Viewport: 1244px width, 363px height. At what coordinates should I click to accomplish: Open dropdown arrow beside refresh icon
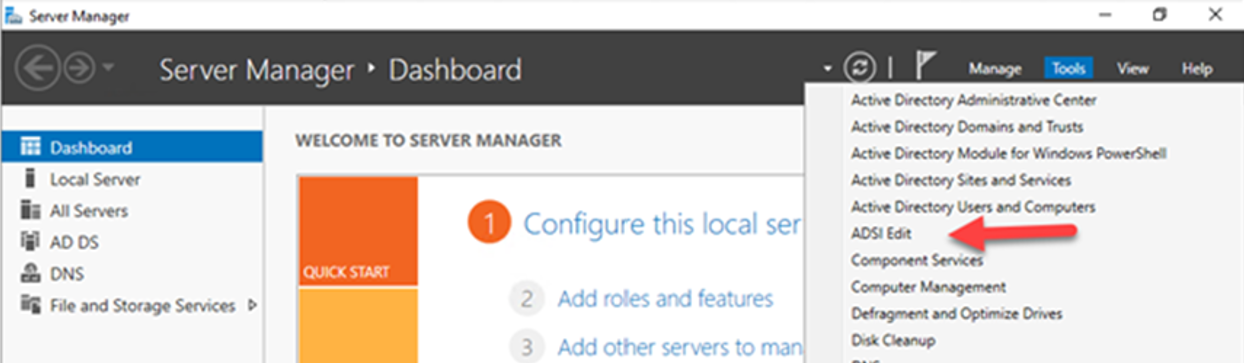pyautogui.click(x=828, y=70)
